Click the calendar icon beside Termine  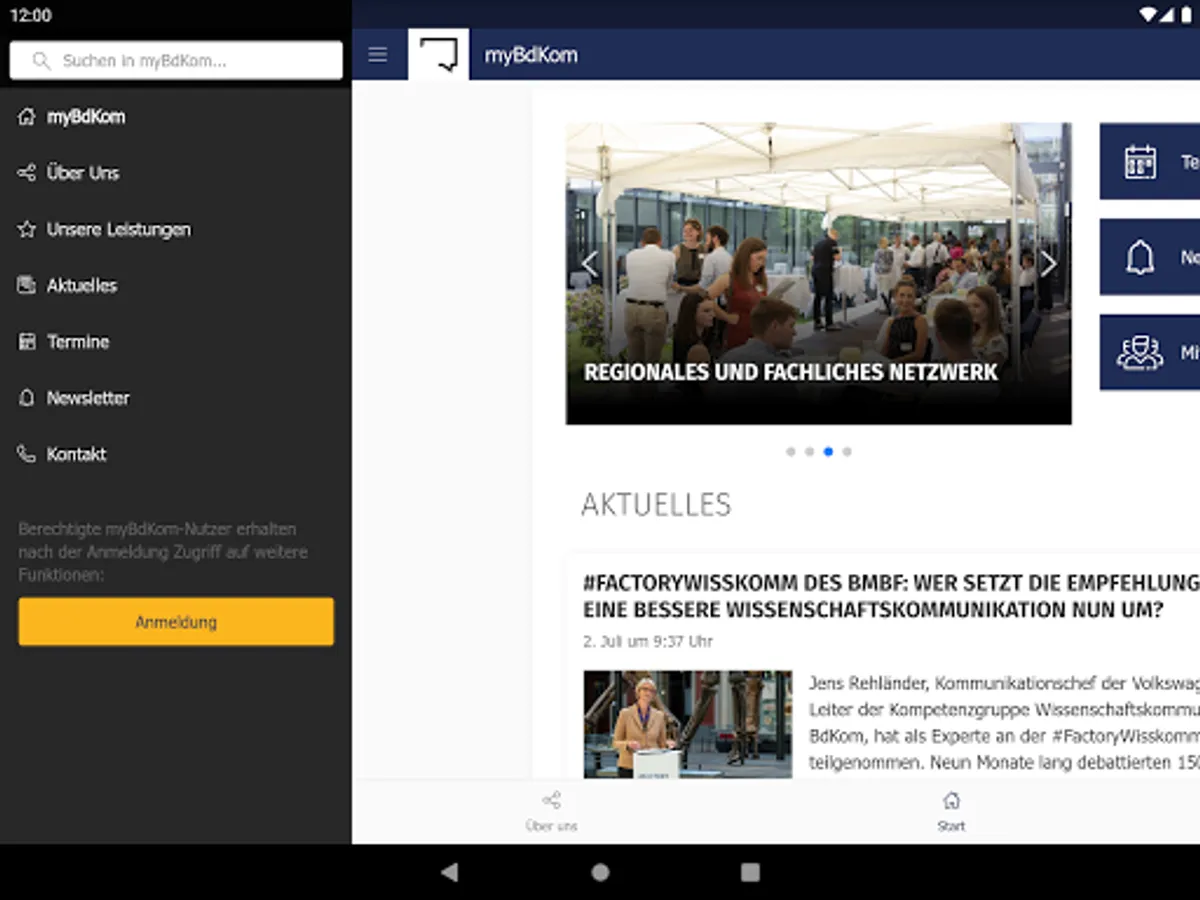coord(27,341)
